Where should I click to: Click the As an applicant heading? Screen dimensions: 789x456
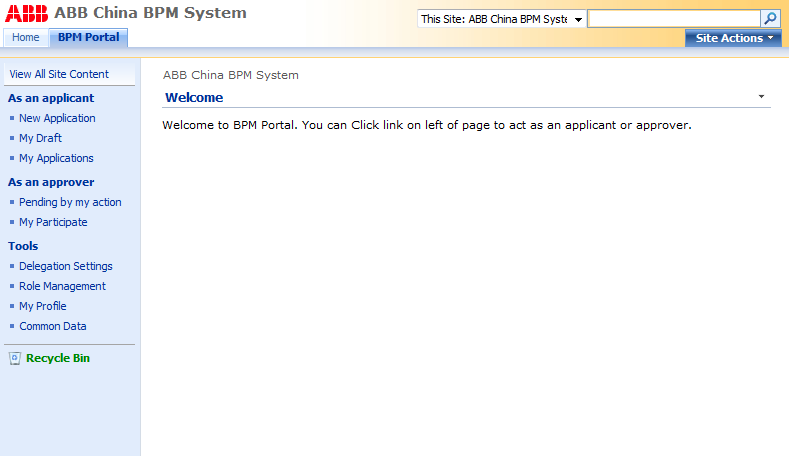pyautogui.click(x=51, y=98)
